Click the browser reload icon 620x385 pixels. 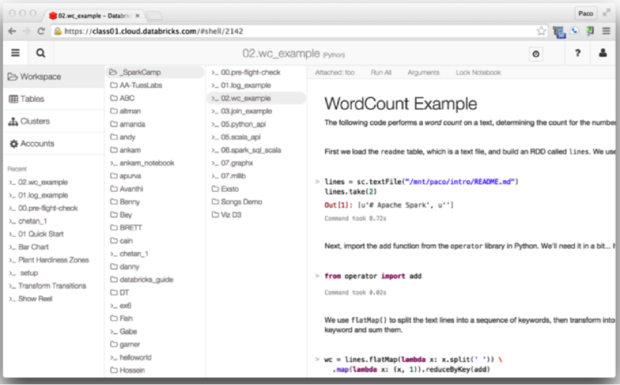(x=41, y=31)
